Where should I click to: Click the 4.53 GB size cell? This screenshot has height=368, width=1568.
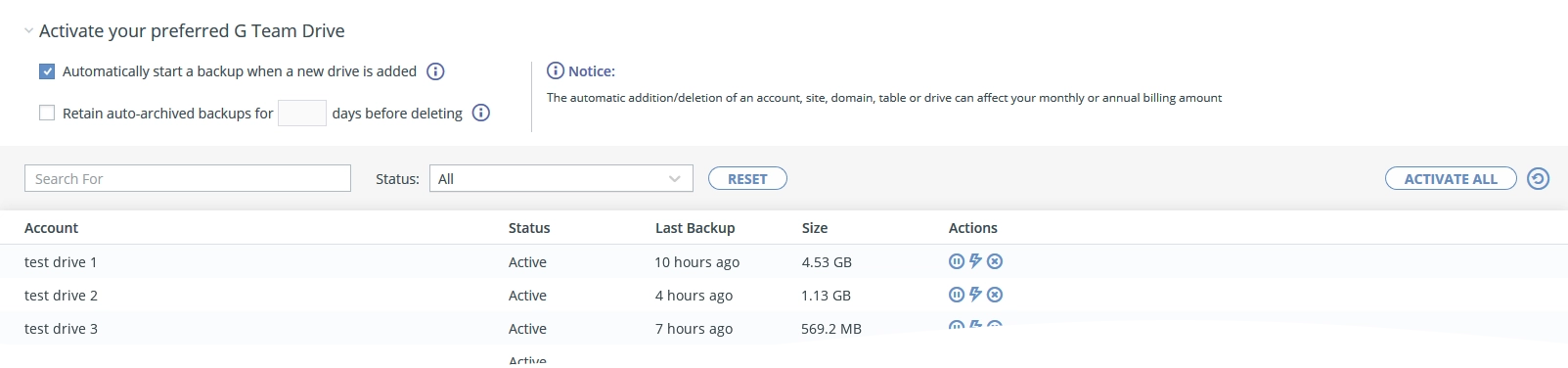pyautogui.click(x=827, y=262)
